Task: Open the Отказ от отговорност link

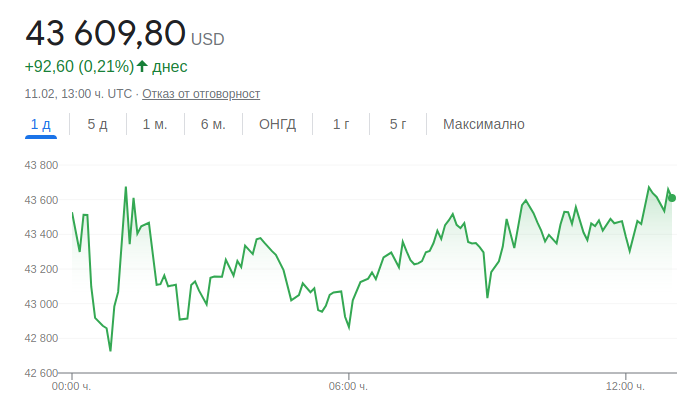Action: pos(201,94)
